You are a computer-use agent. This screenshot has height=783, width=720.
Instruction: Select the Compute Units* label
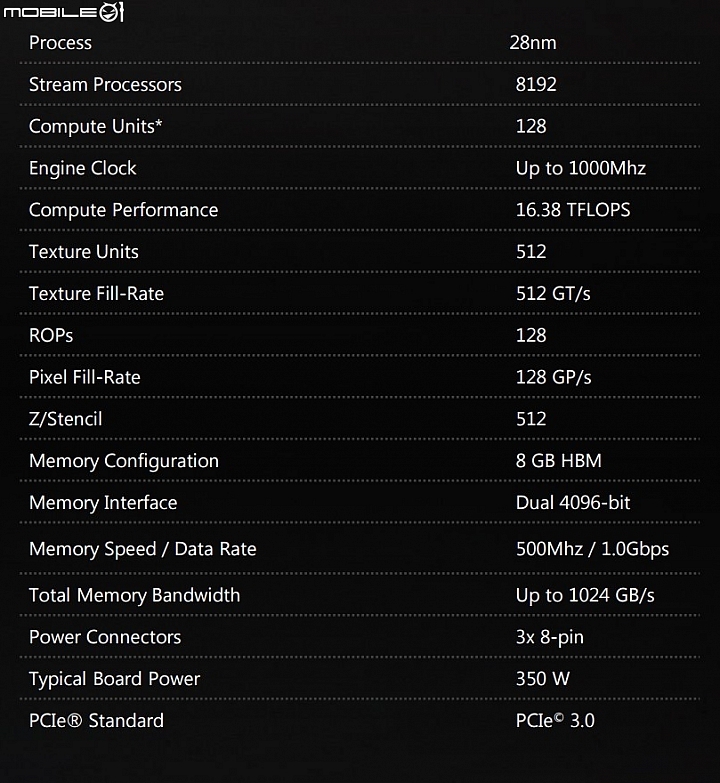tap(96, 127)
